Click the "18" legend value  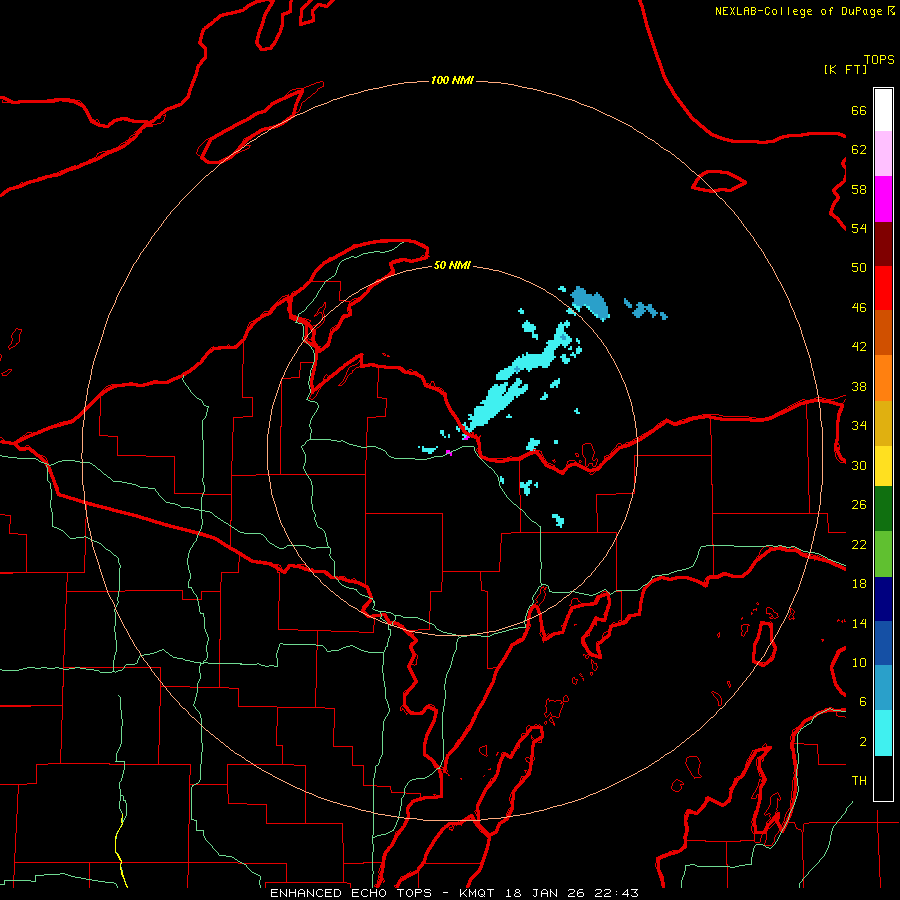(x=859, y=584)
